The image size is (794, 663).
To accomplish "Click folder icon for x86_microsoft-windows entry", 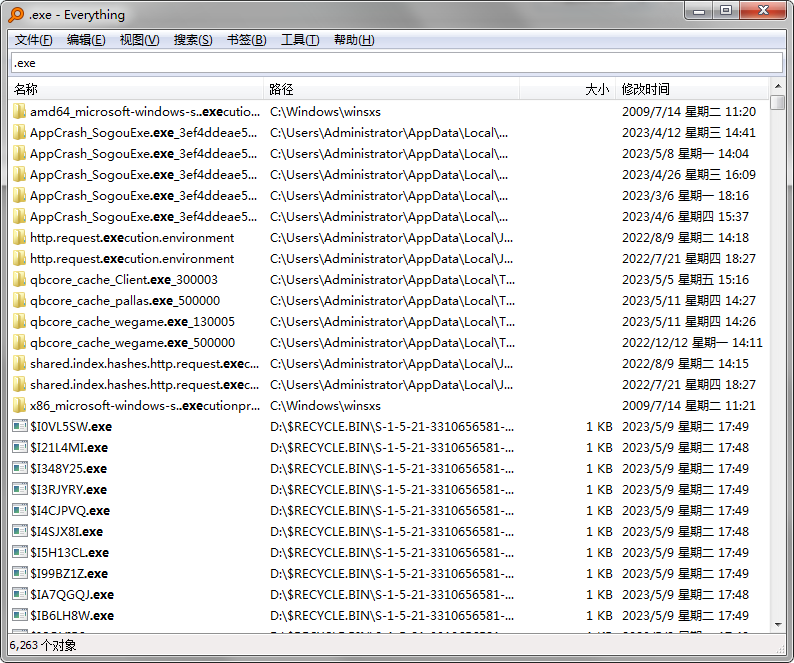I will 19,406.
